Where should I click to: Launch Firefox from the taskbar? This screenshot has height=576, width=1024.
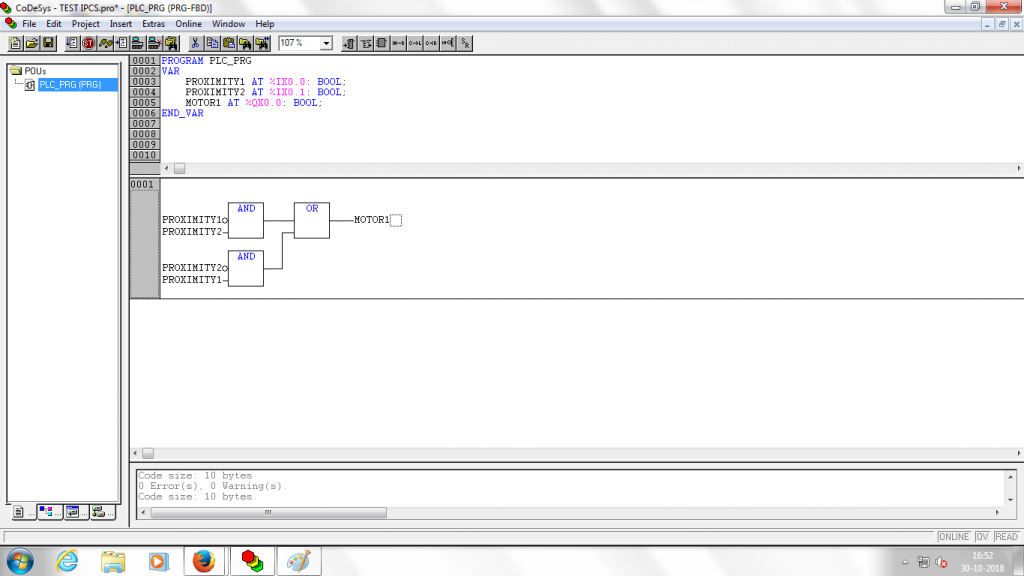(205, 561)
